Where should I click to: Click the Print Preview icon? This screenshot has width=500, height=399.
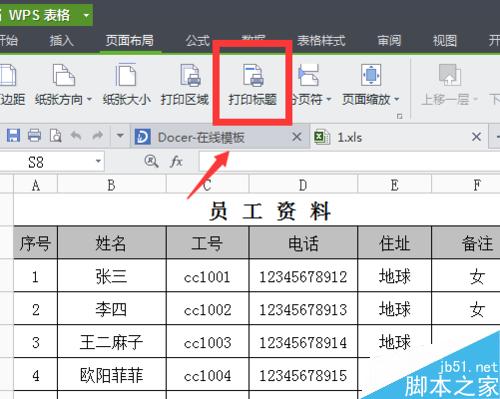tap(55, 136)
